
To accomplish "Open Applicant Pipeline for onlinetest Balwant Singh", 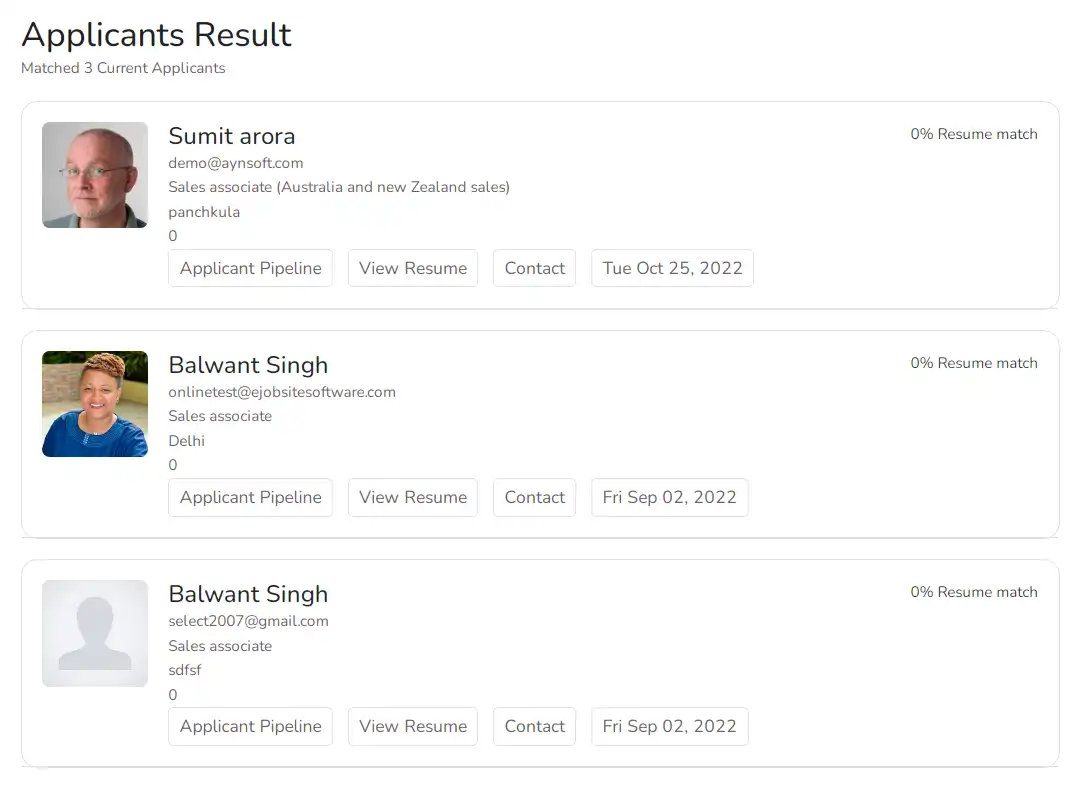I will 251,497.
